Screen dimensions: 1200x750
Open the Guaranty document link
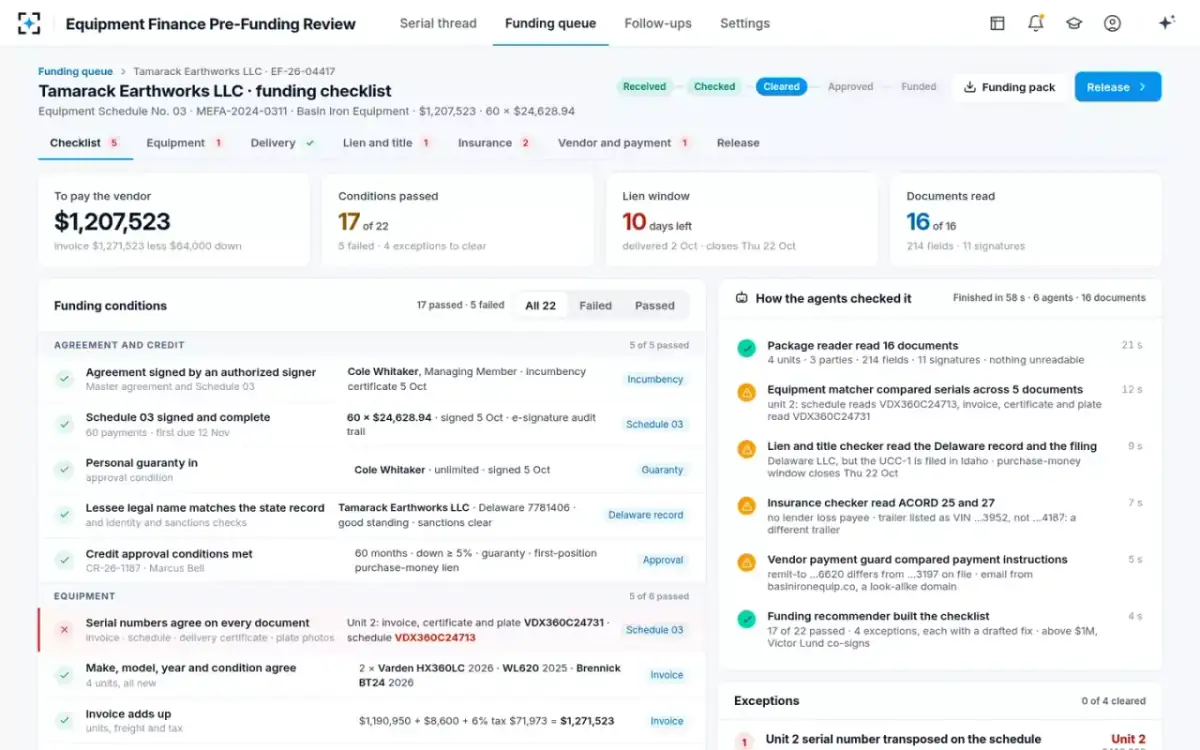click(662, 470)
